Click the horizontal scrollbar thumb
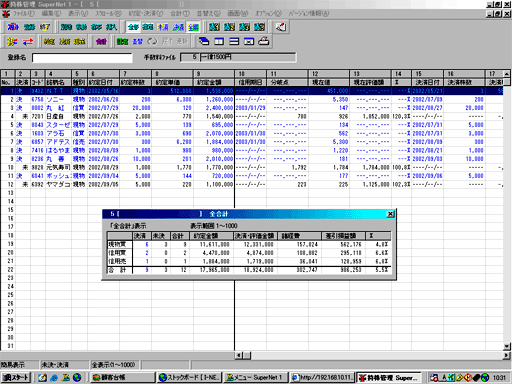 point(247,356)
